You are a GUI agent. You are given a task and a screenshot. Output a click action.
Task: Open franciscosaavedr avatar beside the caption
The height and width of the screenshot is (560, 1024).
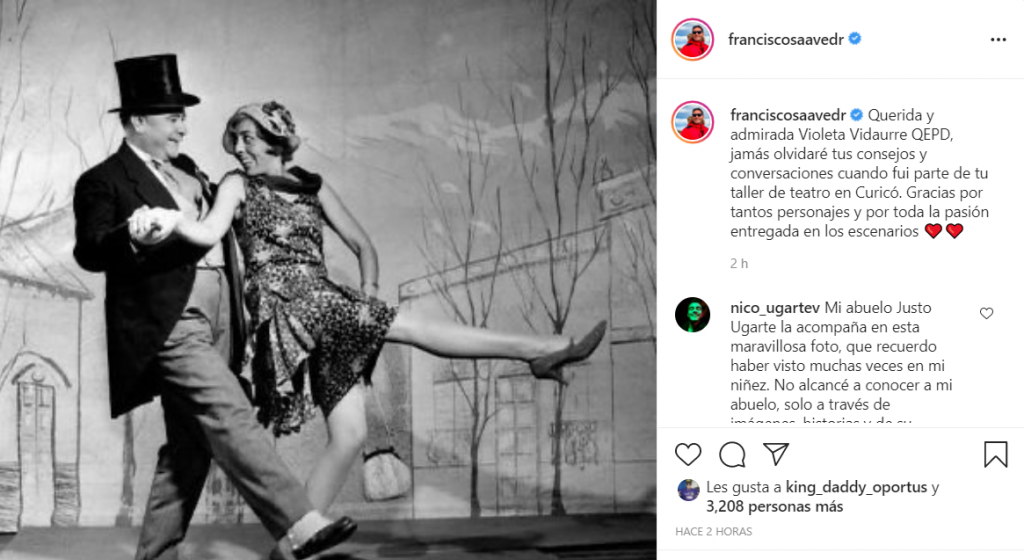[692, 122]
